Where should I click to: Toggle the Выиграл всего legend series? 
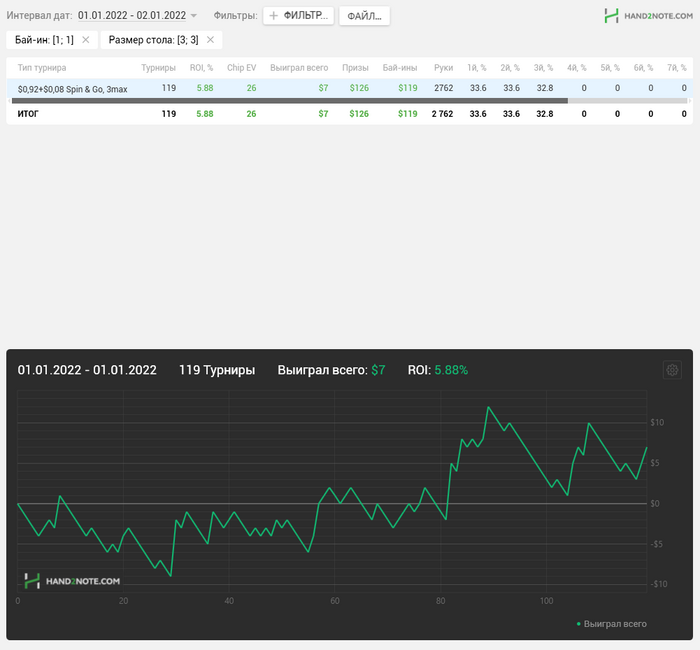pyautogui.click(x=612, y=624)
